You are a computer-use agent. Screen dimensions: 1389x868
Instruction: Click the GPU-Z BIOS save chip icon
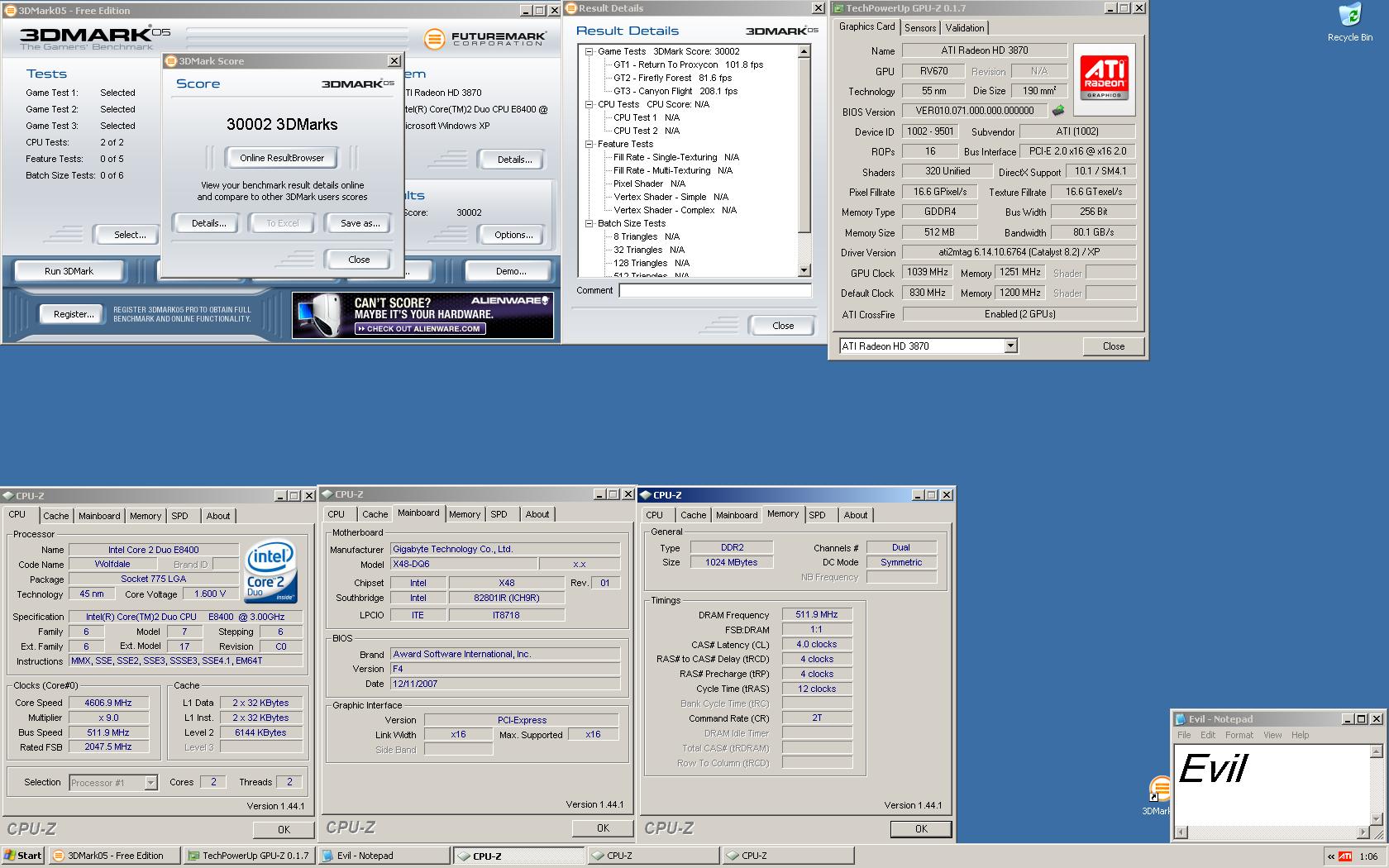click(x=1057, y=111)
